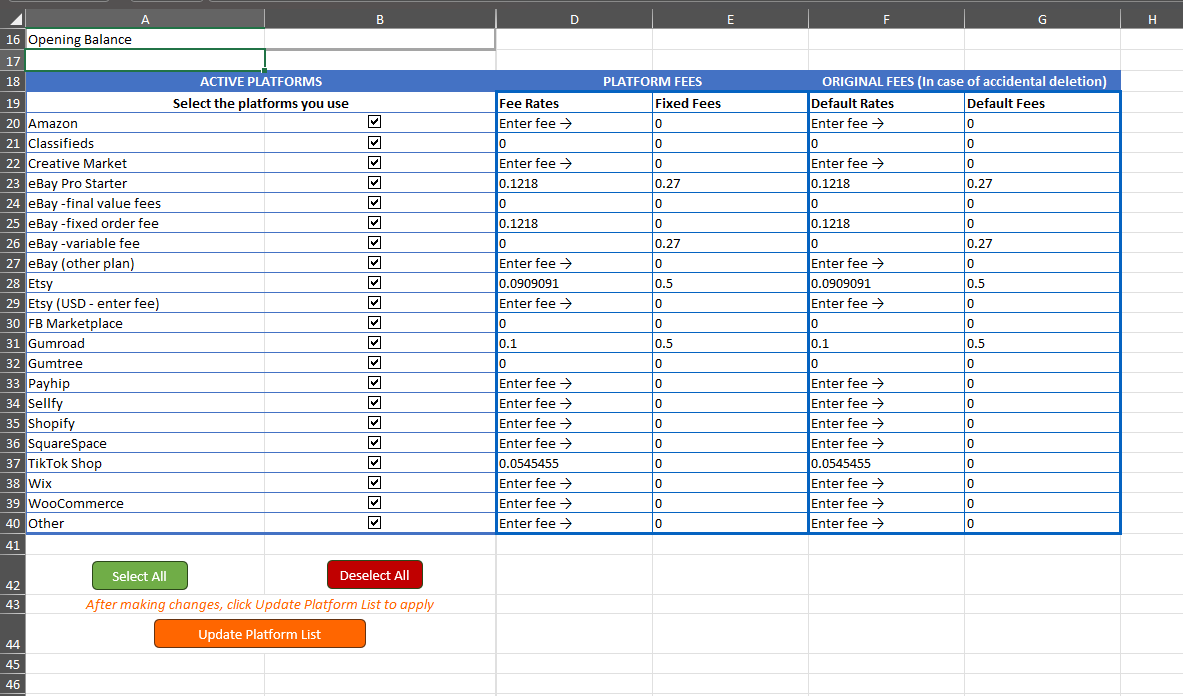Select column F header
The height and width of the screenshot is (696, 1183).
pyautogui.click(x=886, y=19)
